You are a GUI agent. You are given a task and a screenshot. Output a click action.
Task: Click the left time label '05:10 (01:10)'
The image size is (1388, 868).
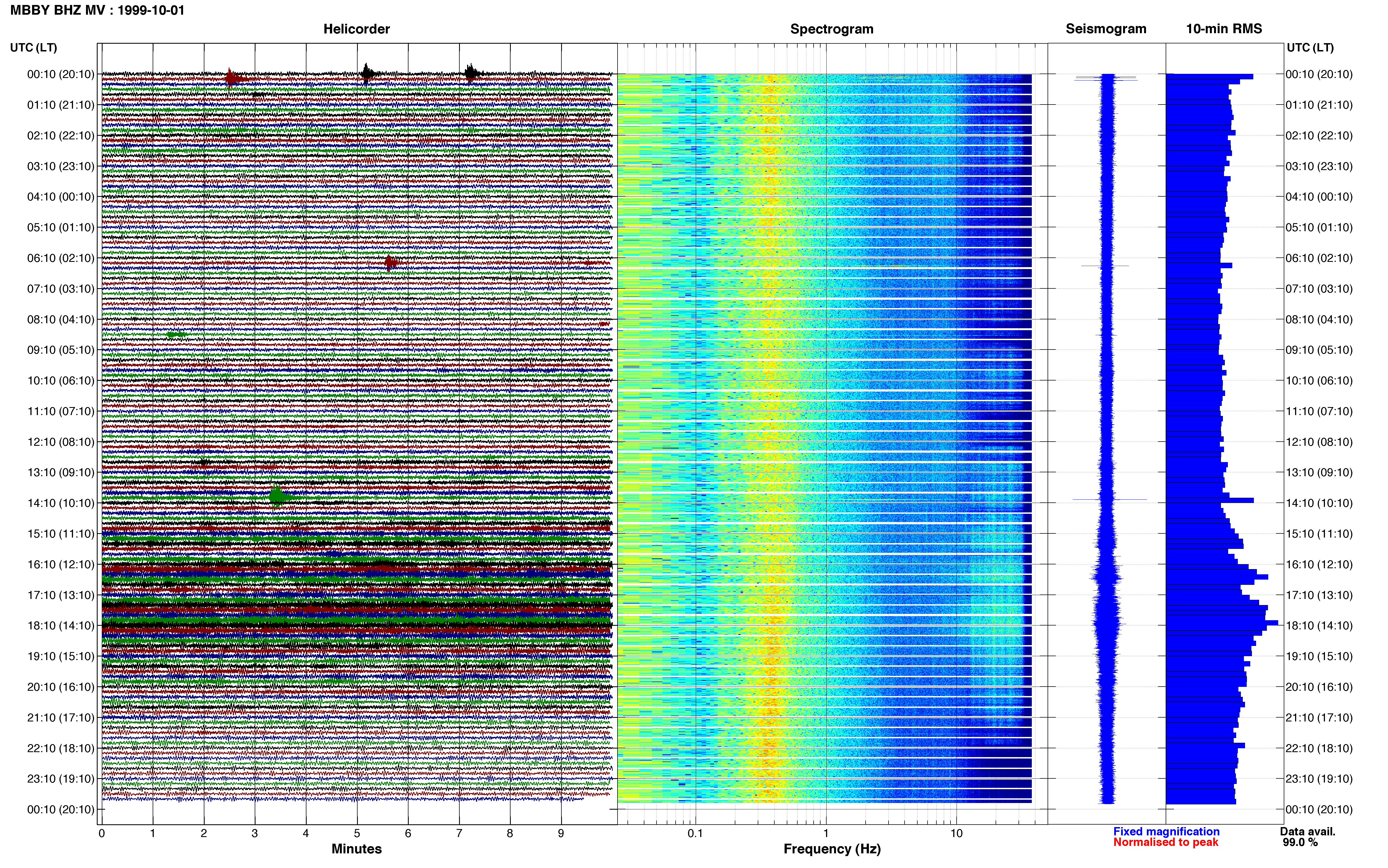click(x=61, y=227)
